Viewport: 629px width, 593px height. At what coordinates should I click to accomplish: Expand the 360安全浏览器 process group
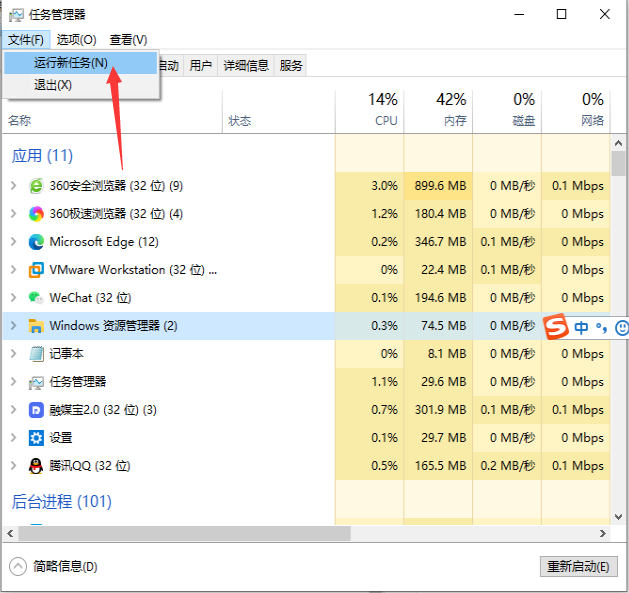coord(13,186)
